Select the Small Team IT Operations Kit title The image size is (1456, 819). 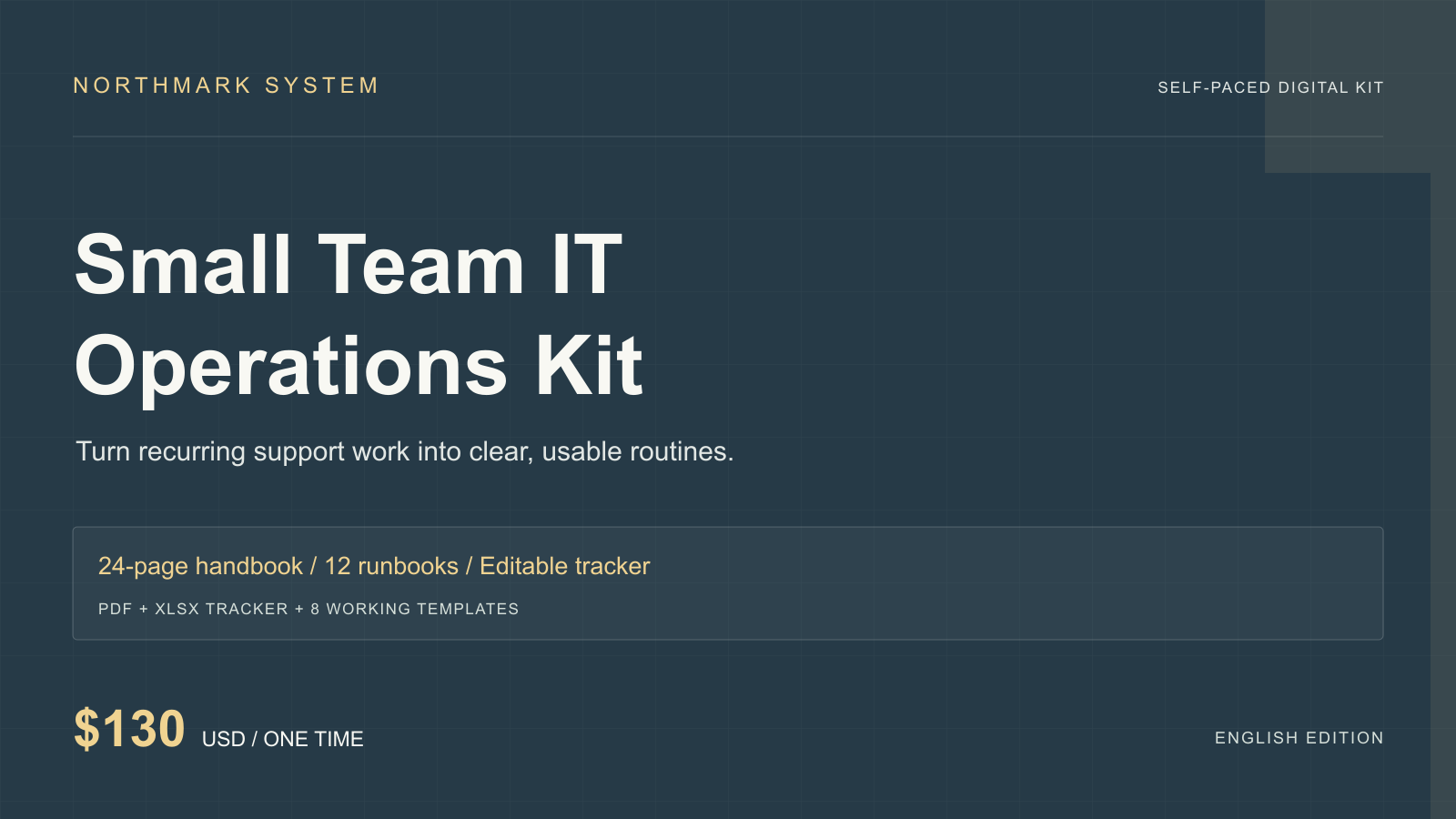click(359, 315)
